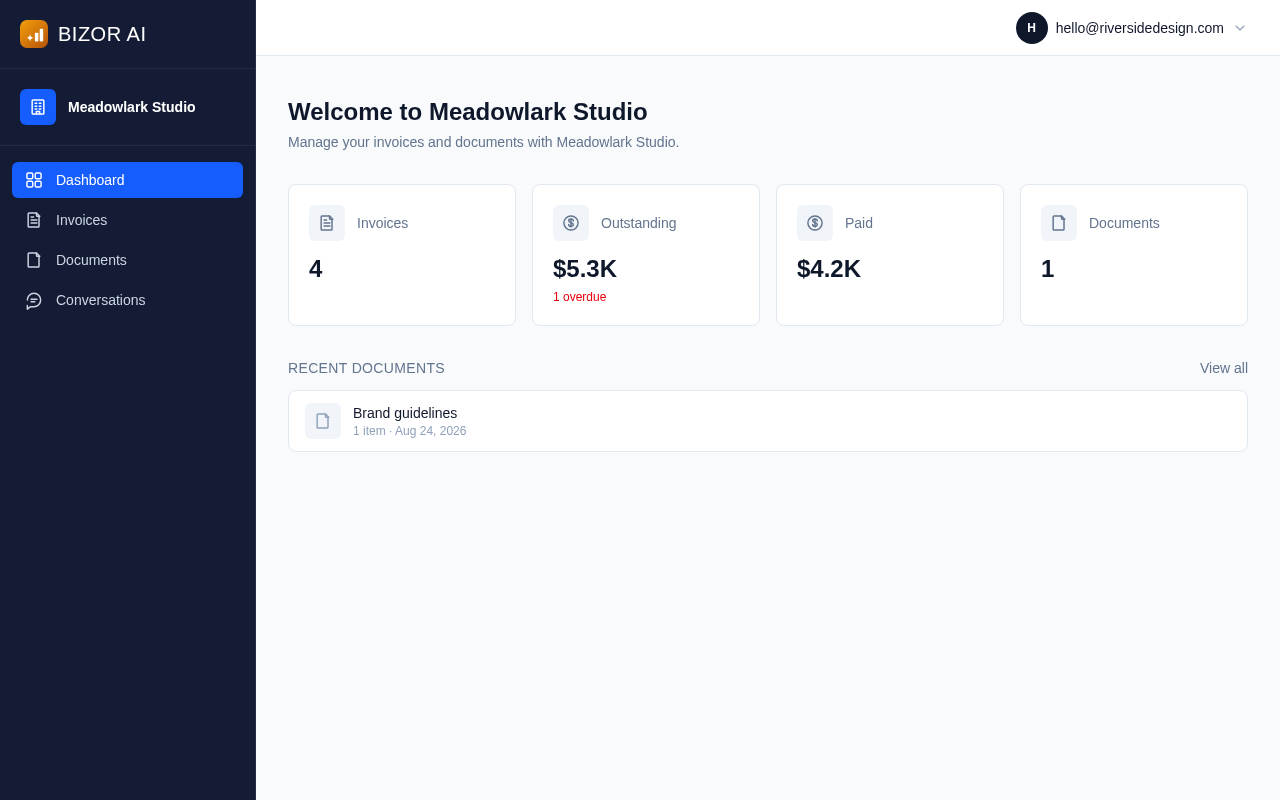Click the Meadowlark Studio building icon
The width and height of the screenshot is (1280, 800).
[x=38, y=107]
